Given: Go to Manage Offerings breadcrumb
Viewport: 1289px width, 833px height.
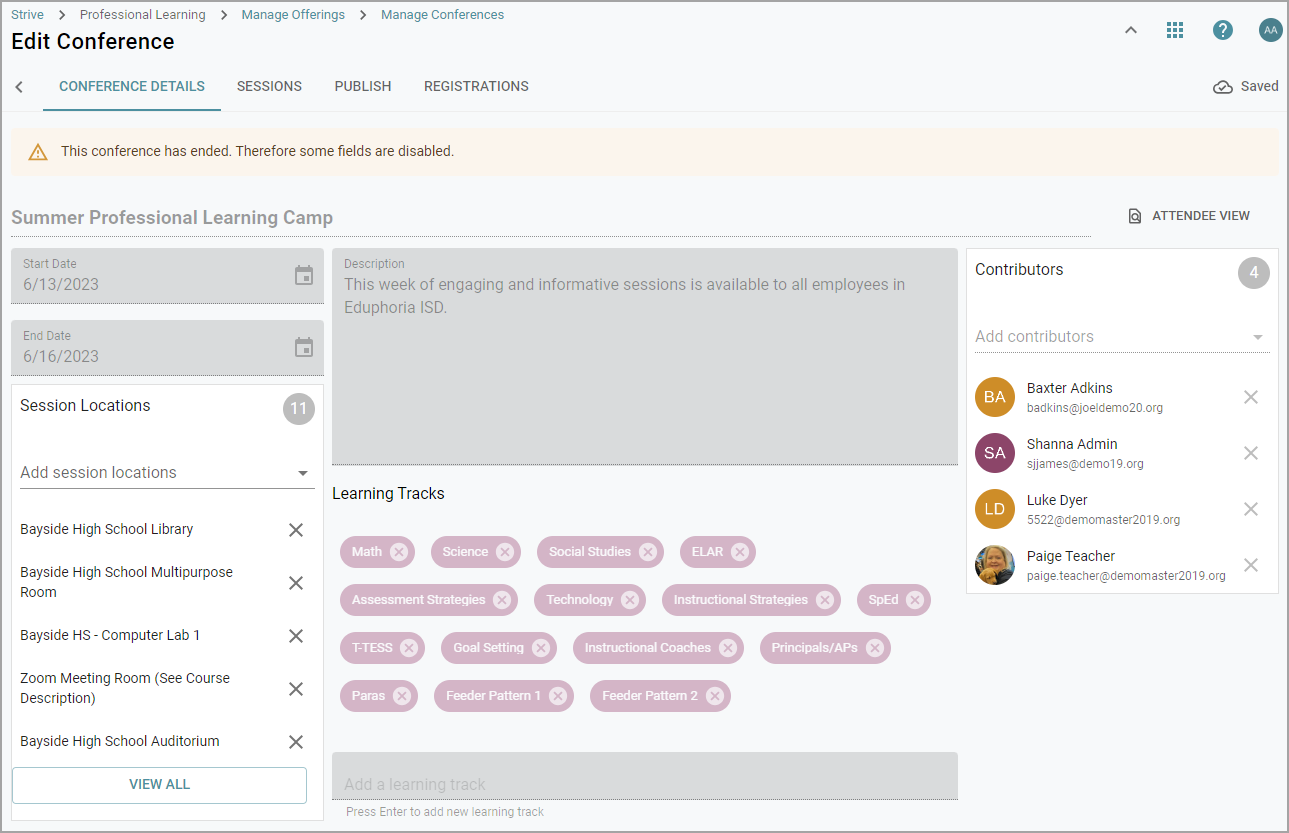Looking at the screenshot, I should [293, 15].
